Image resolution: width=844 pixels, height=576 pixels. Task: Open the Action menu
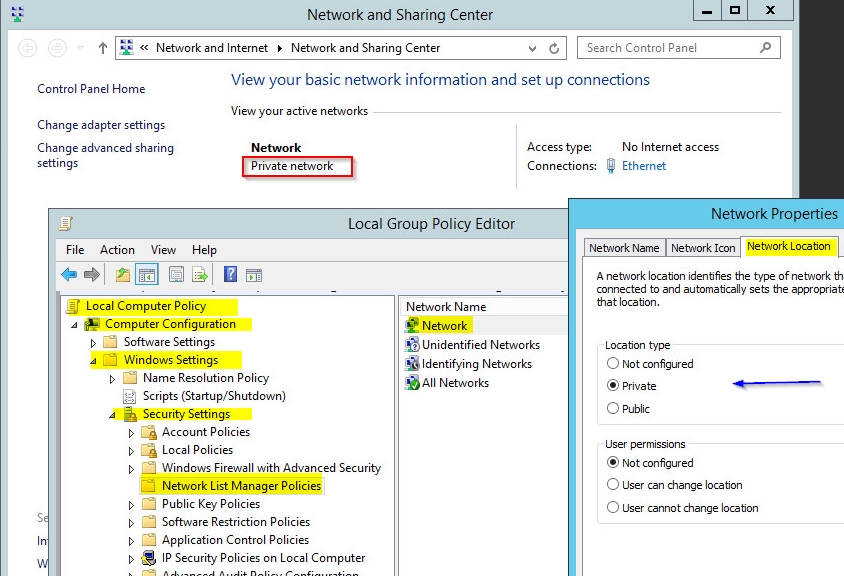tap(117, 250)
